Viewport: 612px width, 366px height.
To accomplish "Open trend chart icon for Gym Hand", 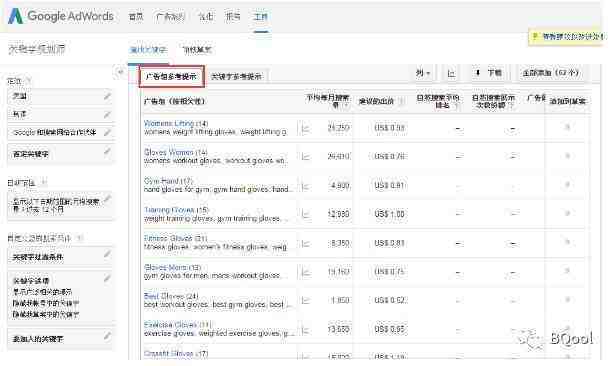I will [306, 186].
